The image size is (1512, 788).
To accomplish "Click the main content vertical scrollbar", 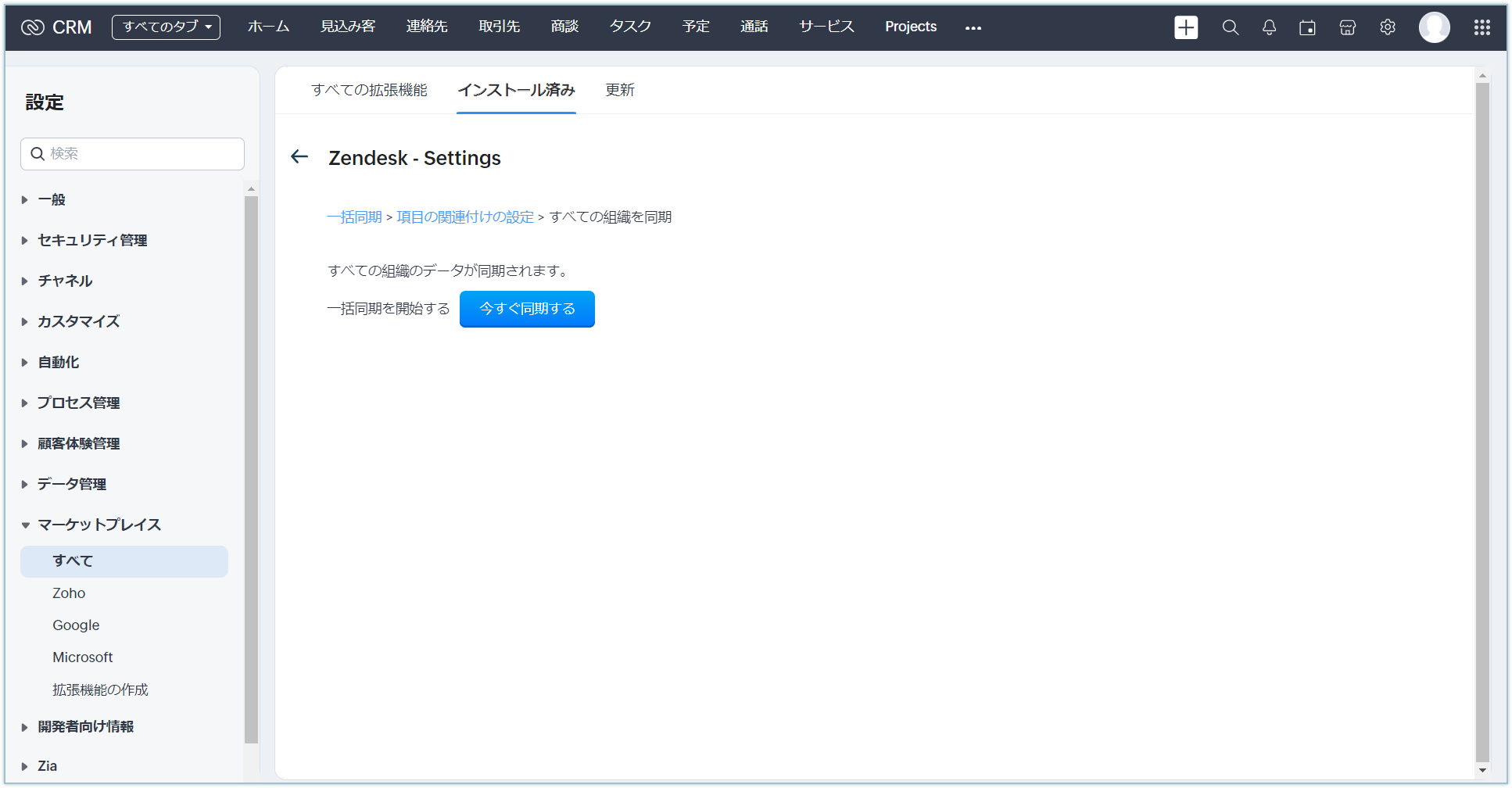I will tap(1482, 422).
